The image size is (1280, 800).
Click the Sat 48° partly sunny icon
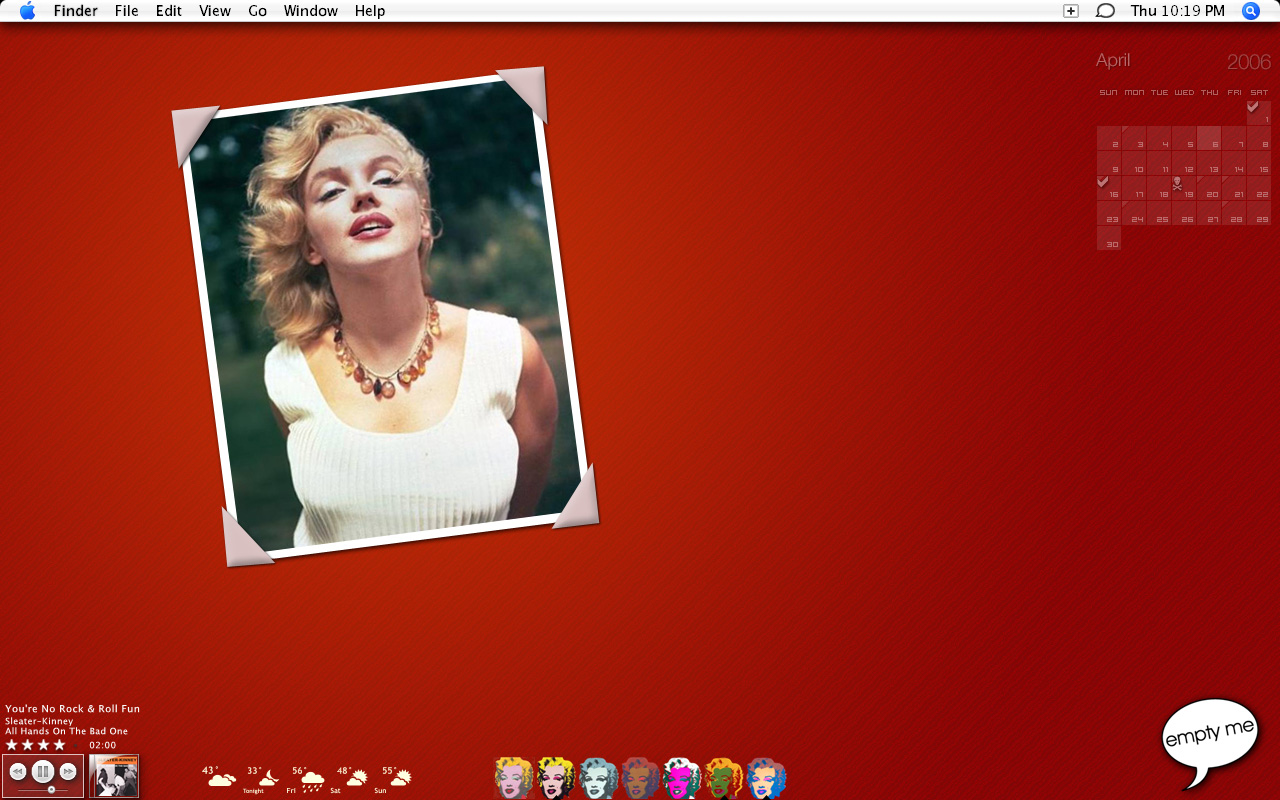tap(356, 777)
